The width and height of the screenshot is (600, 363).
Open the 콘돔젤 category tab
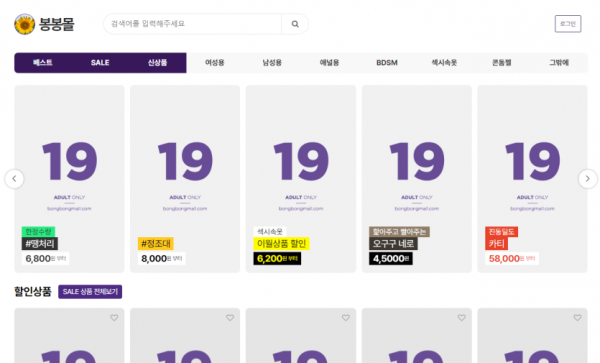point(502,63)
